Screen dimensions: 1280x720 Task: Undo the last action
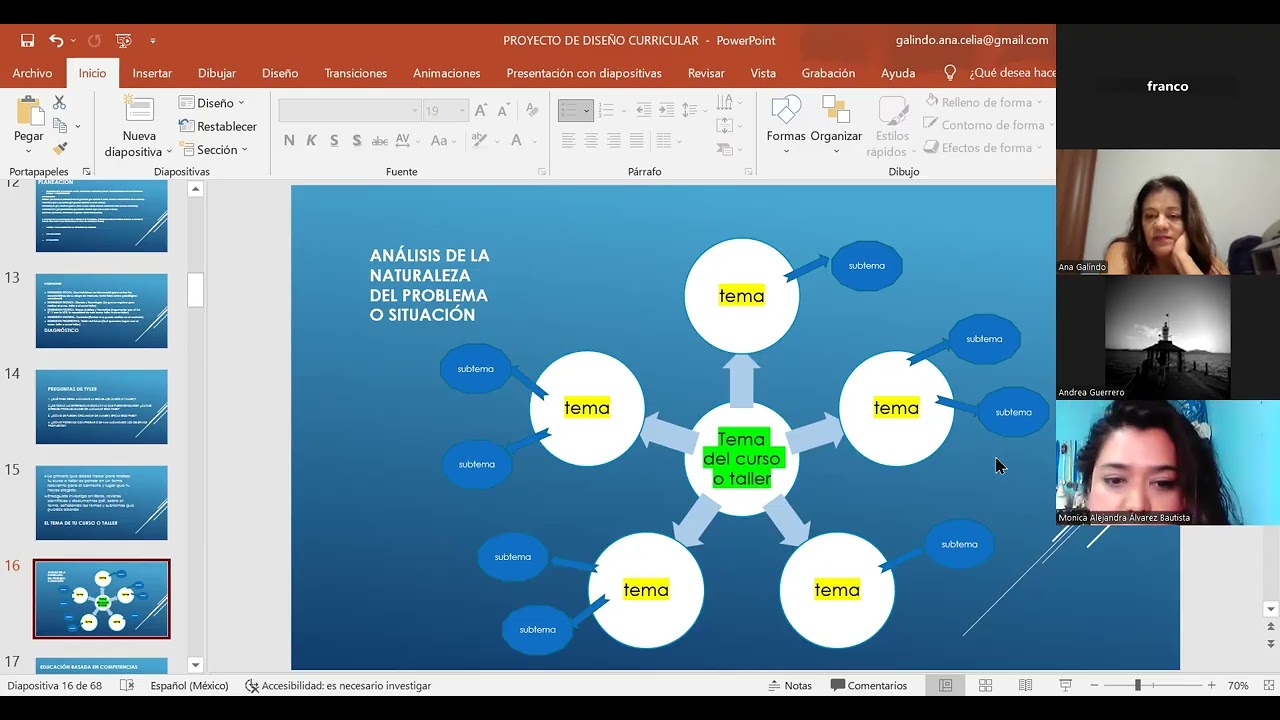pyautogui.click(x=56, y=41)
